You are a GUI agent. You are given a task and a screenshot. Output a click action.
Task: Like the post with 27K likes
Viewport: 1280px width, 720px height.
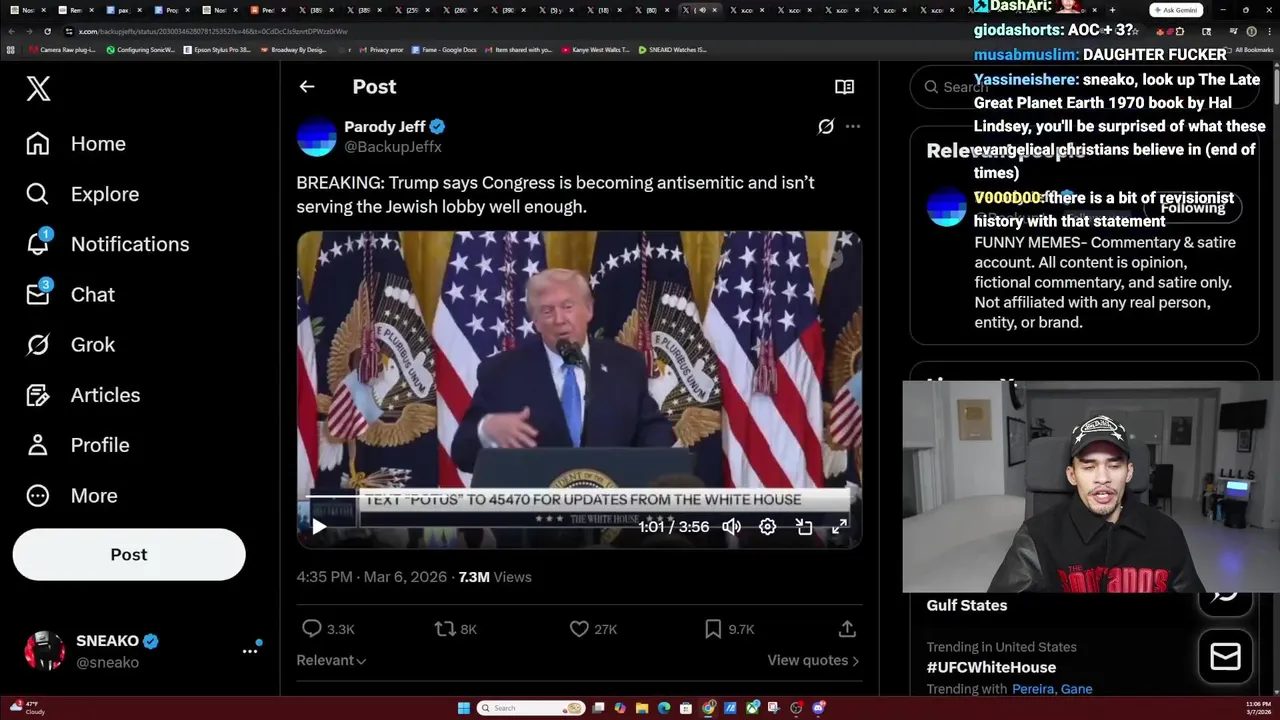point(593,629)
